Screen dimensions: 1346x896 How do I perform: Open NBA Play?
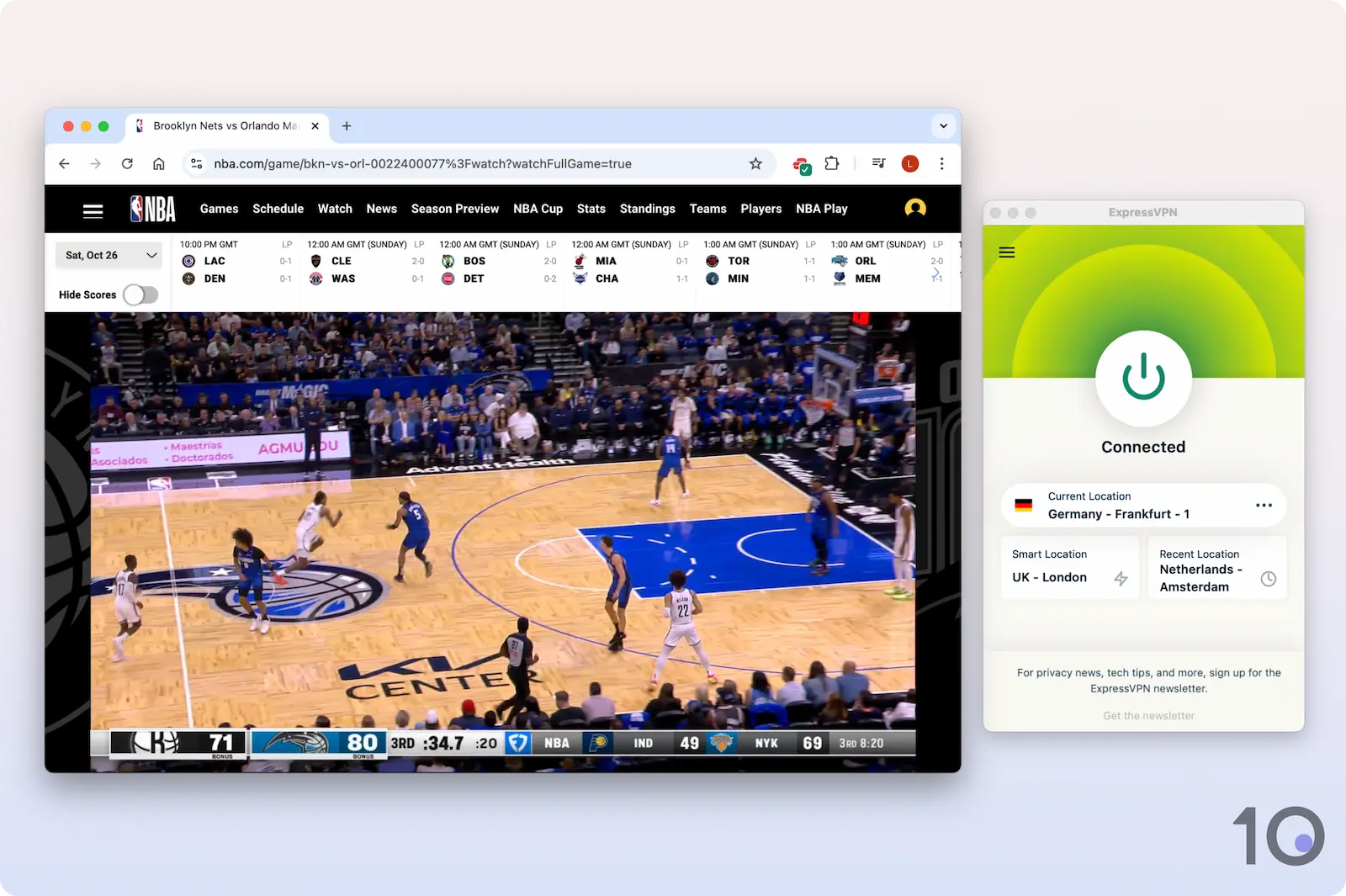[x=822, y=209]
